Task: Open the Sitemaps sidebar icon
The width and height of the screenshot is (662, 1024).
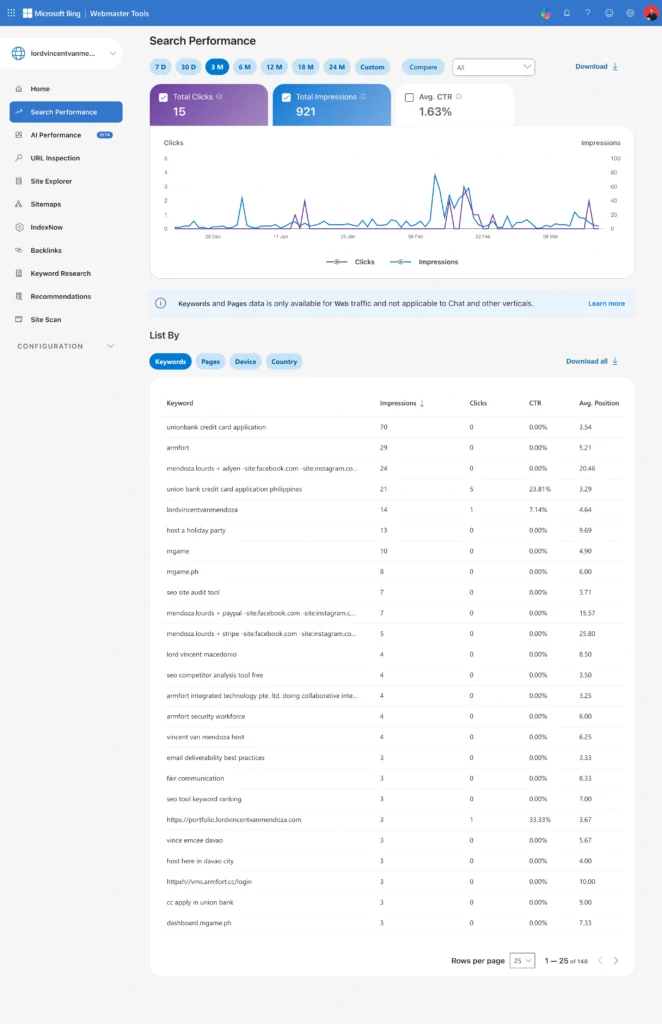Action: [19, 204]
